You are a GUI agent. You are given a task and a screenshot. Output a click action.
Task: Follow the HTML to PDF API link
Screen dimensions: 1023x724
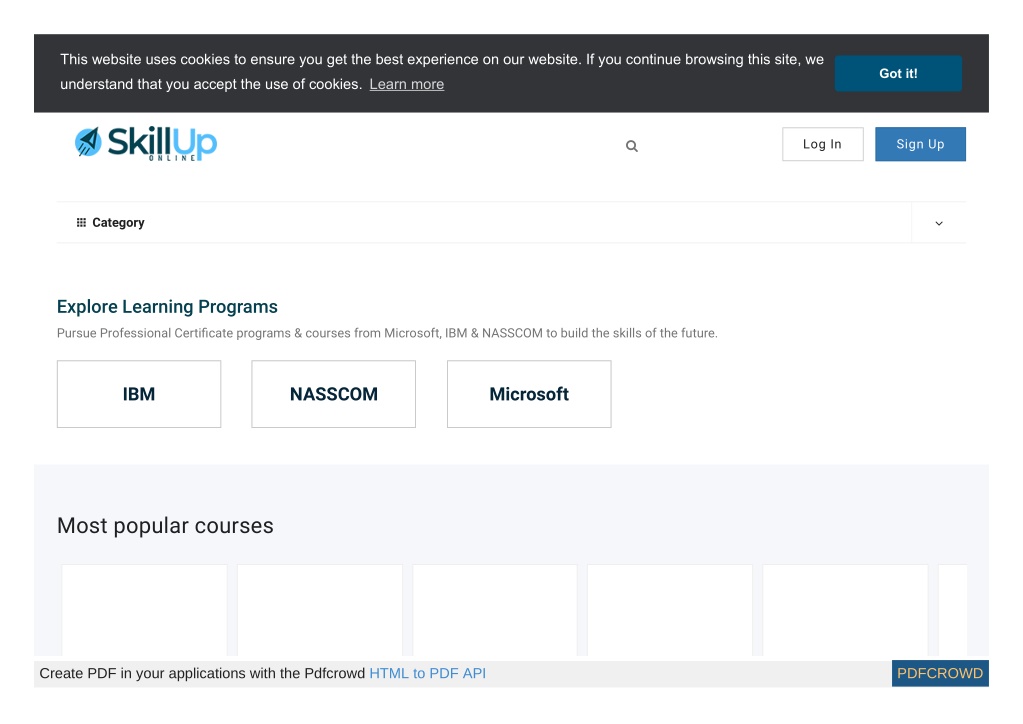tap(427, 673)
